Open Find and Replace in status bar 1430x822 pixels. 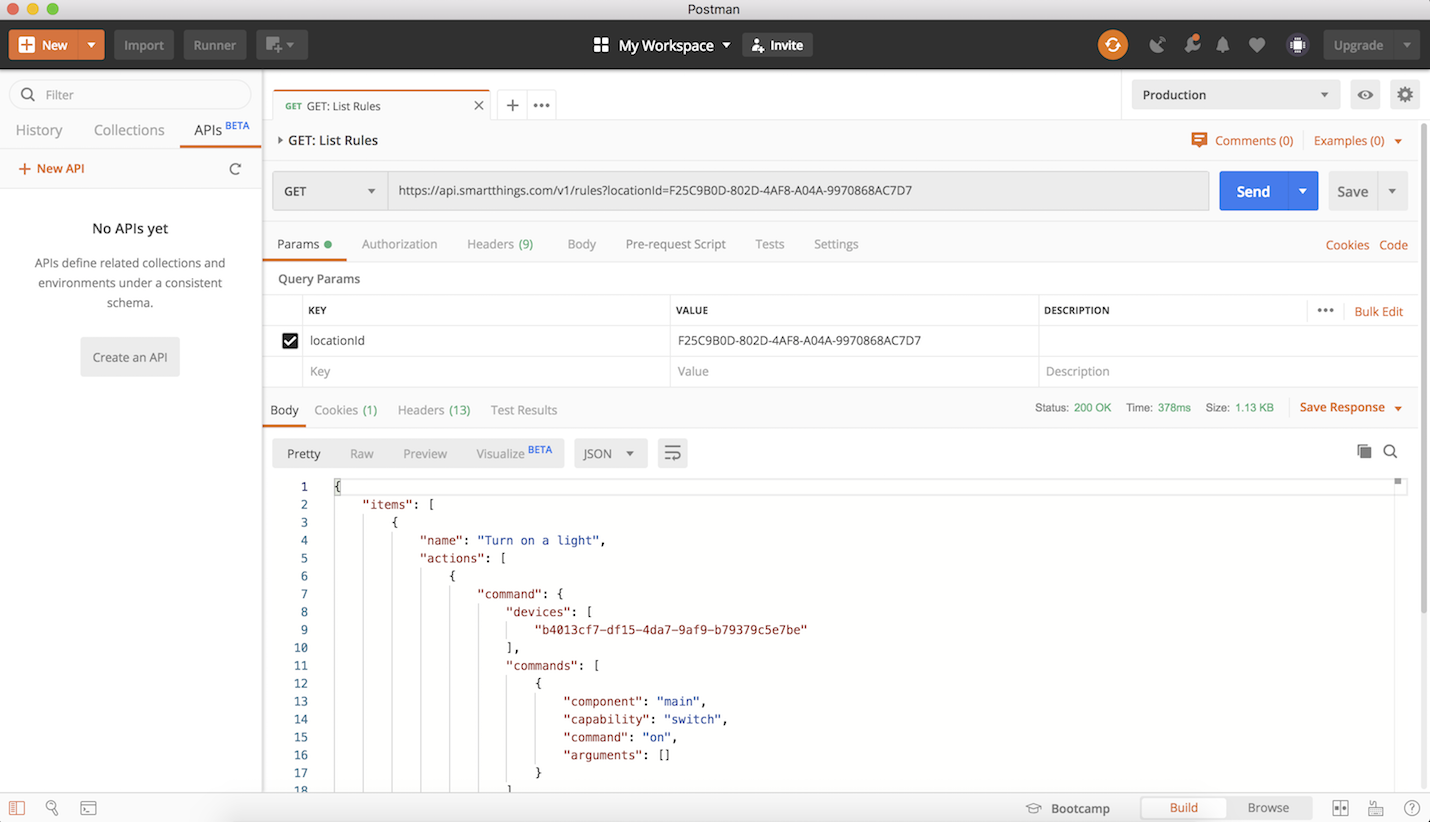[x=52, y=808]
